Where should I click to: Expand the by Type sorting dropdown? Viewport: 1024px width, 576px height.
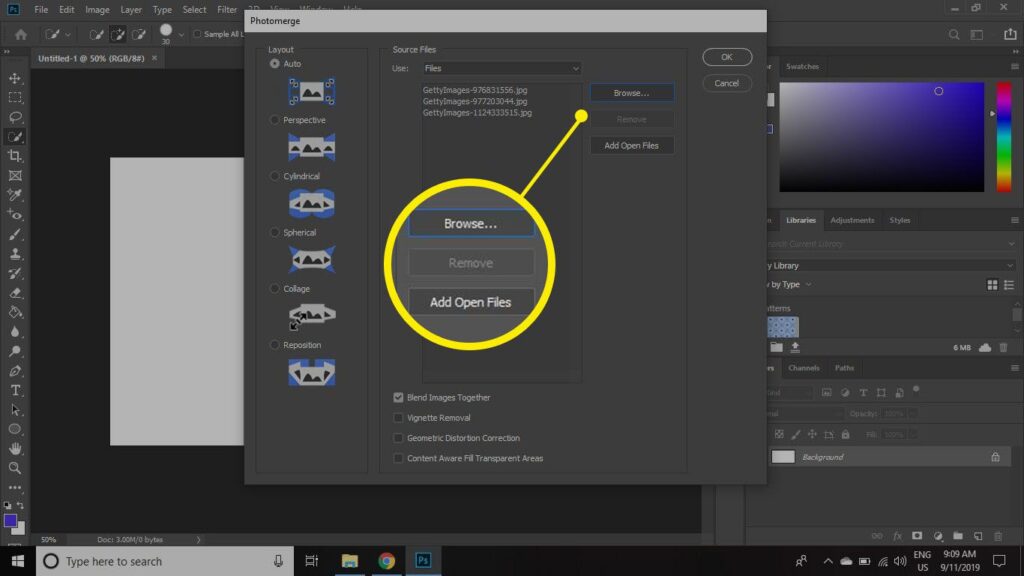coord(809,285)
